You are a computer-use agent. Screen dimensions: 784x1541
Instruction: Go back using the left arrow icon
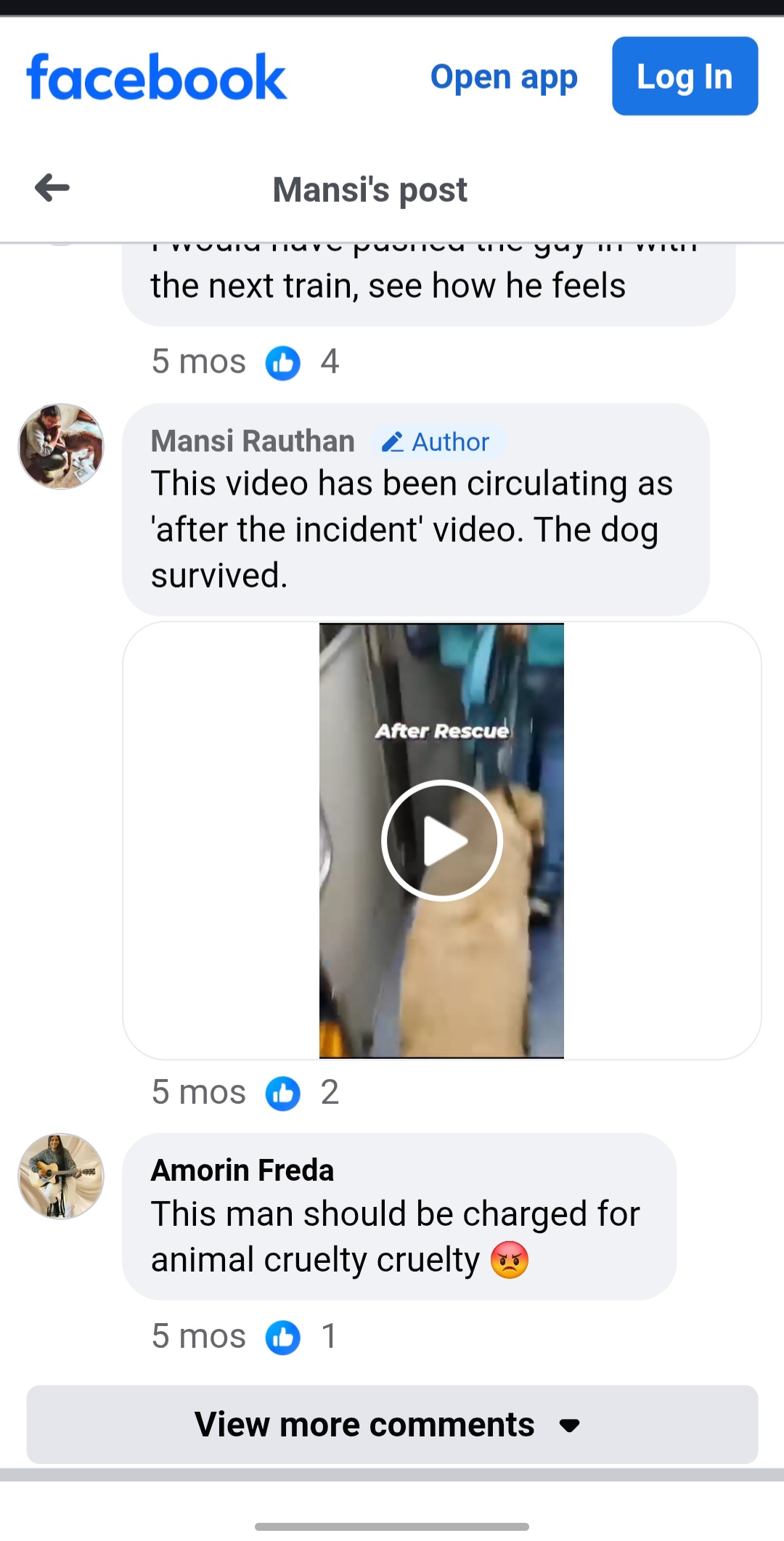pos(52,188)
